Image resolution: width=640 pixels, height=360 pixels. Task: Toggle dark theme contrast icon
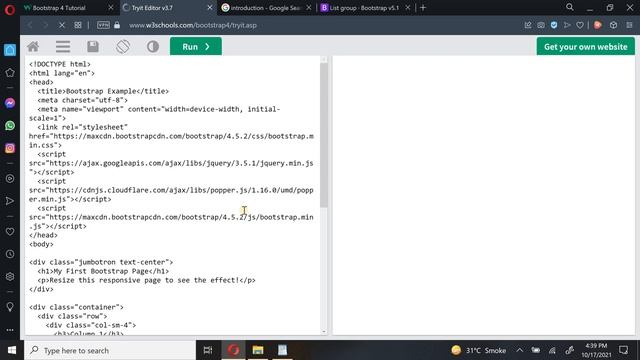pyautogui.click(x=153, y=47)
